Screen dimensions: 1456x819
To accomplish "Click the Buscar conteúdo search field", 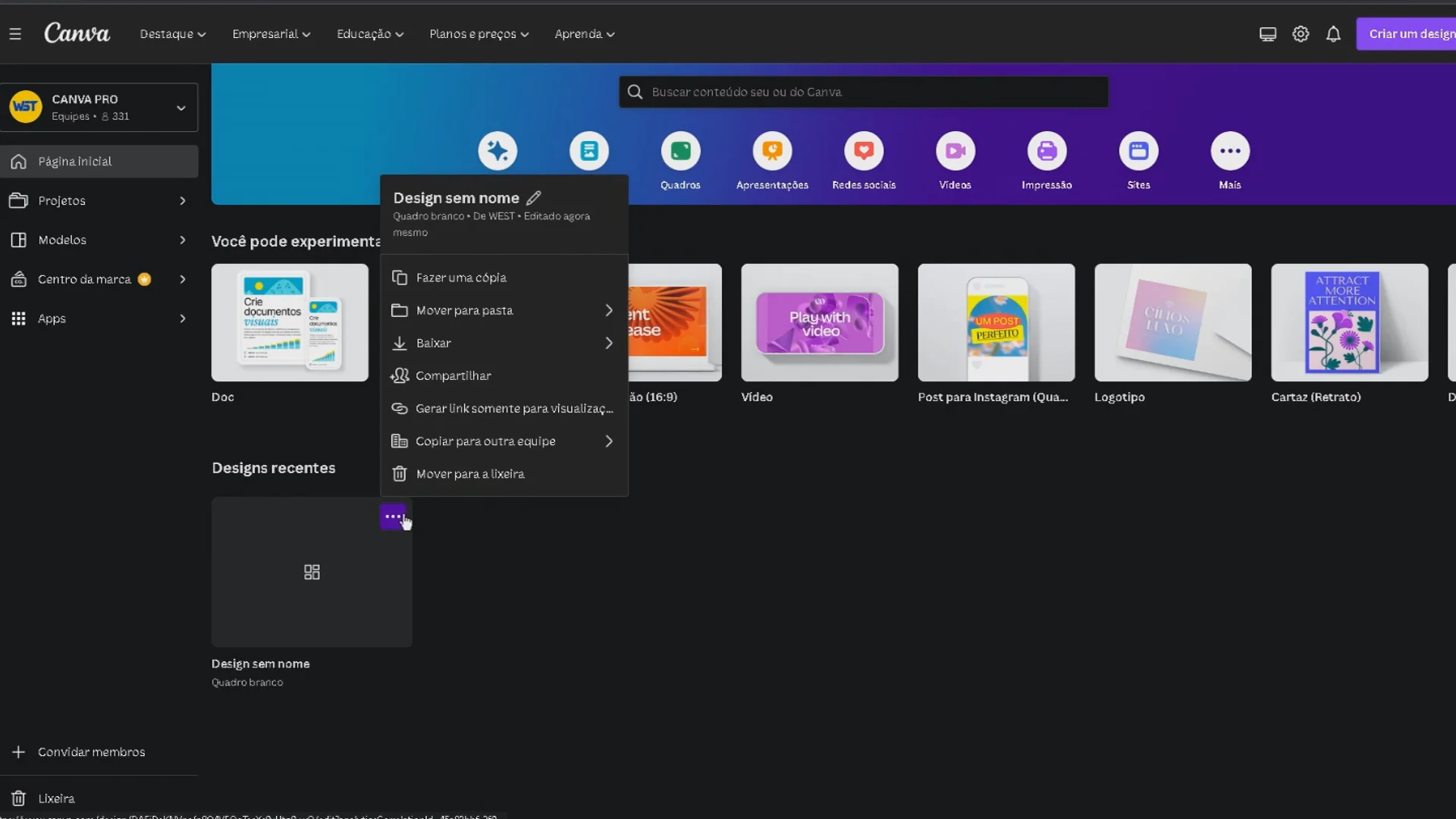I will [x=863, y=91].
